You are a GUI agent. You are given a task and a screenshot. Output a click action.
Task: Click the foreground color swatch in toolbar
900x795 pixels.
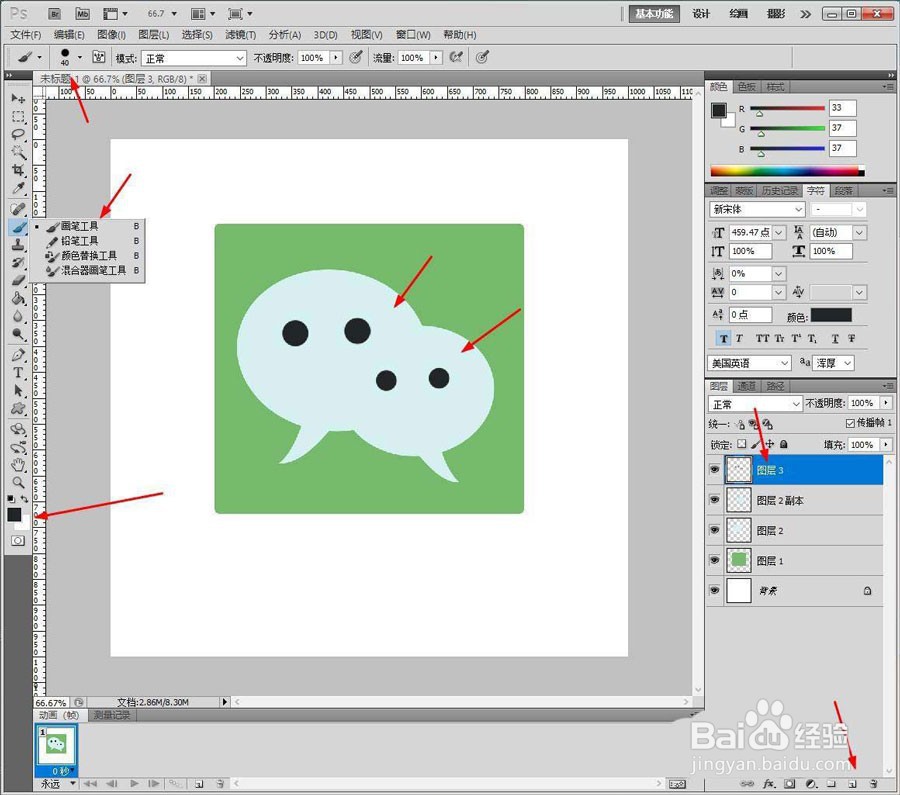click(x=14, y=514)
